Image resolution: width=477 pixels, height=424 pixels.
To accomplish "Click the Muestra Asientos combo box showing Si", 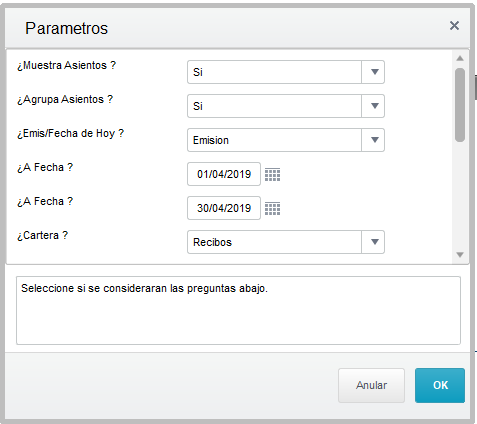I will pyautogui.click(x=286, y=72).
